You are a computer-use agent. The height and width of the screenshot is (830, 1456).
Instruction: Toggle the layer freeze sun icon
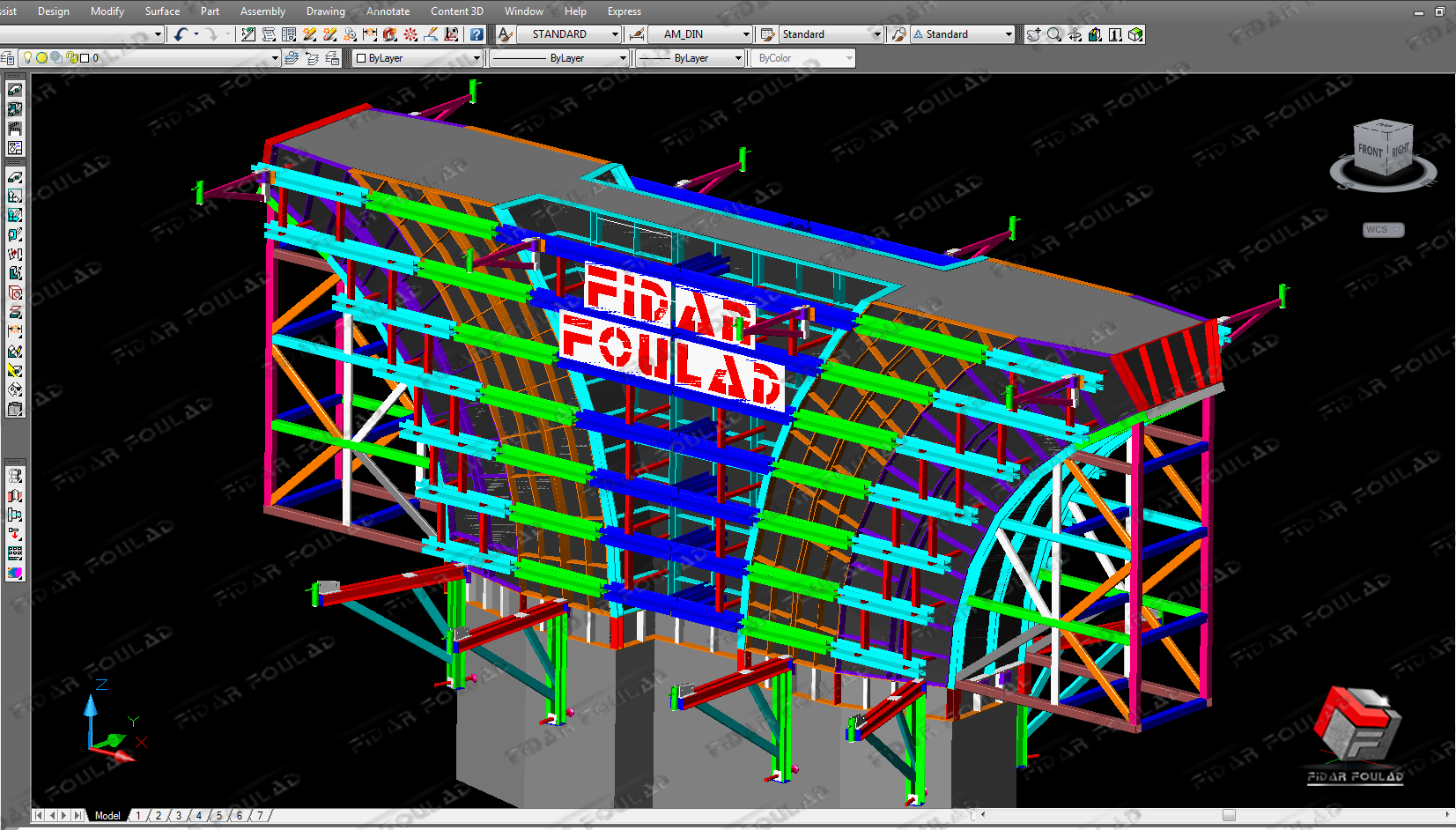(x=41, y=58)
